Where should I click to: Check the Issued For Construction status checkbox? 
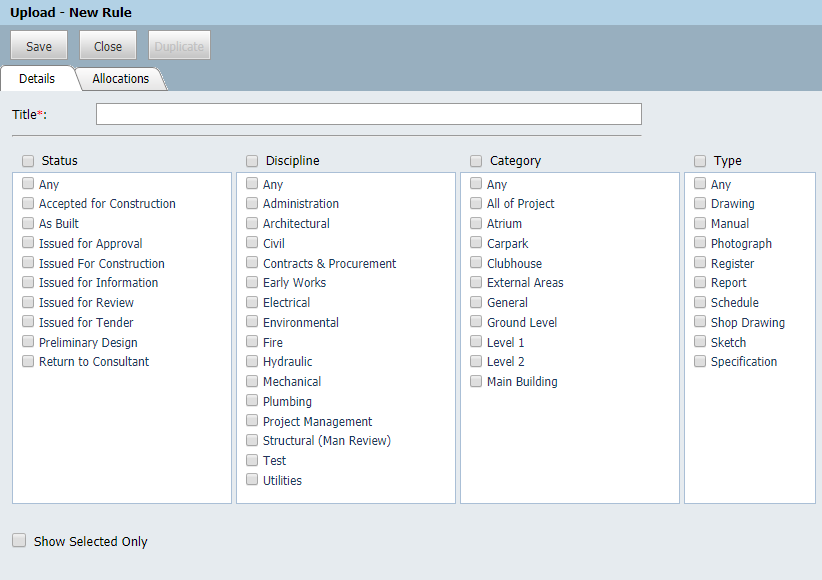[27, 263]
